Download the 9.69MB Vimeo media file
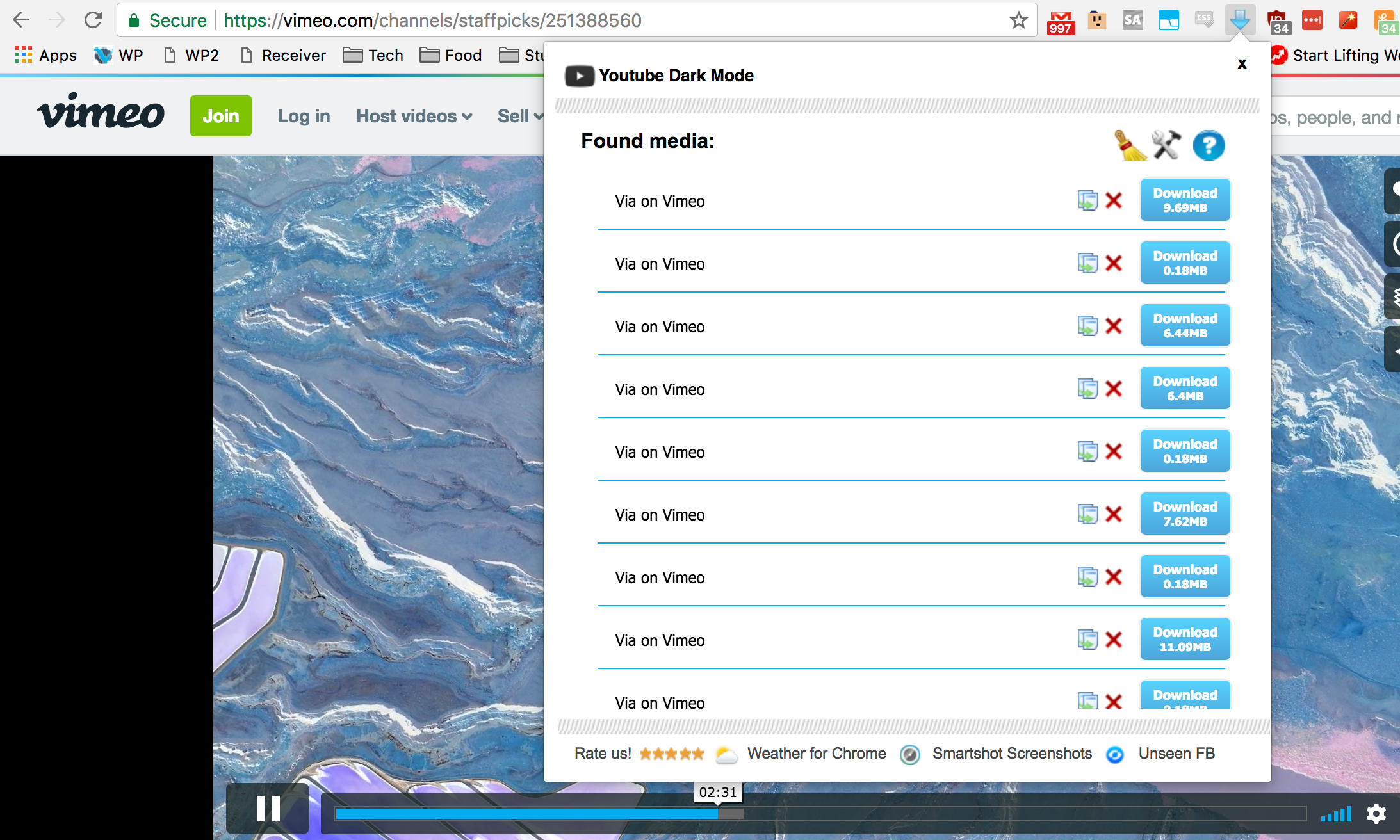Image resolution: width=1400 pixels, height=840 pixels. tap(1183, 199)
